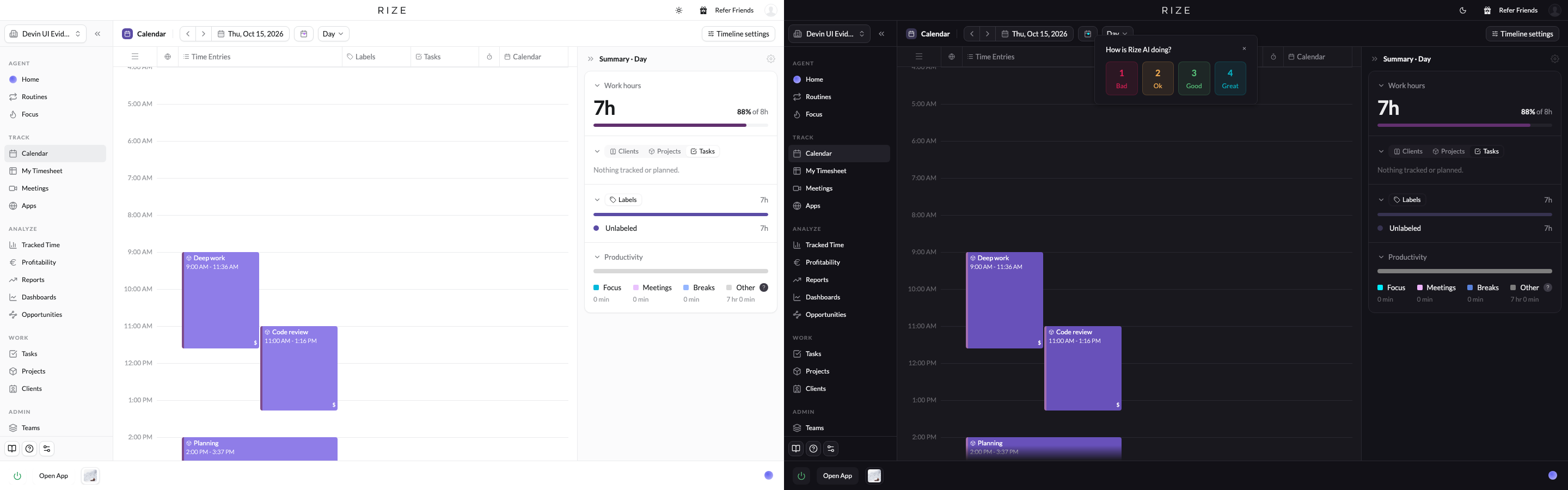
Task: Go to next day in light window
Action: point(204,34)
